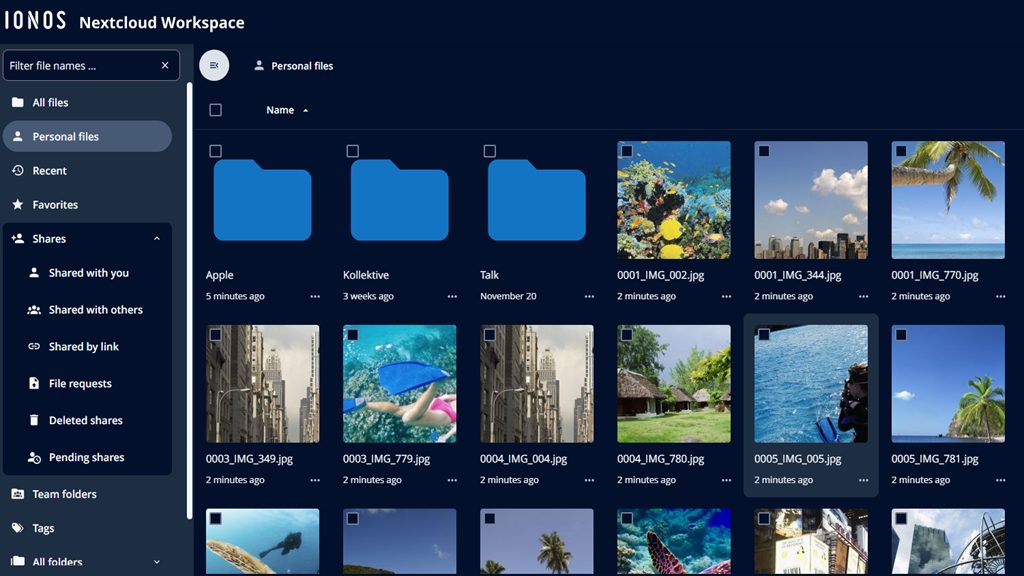Select the checkbox on 0001_IMG_002.jpg
Screen dimensions: 1024x576
[x=628, y=151]
